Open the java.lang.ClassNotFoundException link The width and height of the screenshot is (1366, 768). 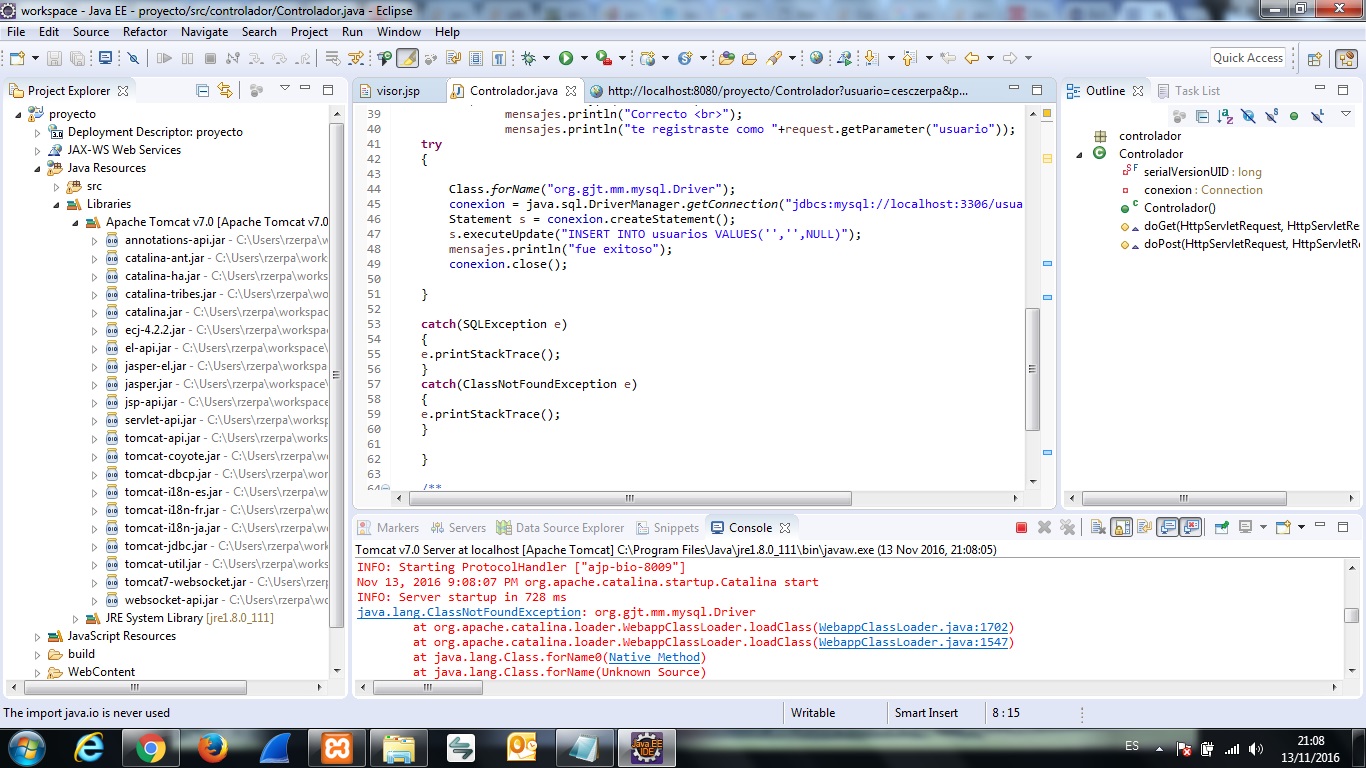click(x=469, y=612)
